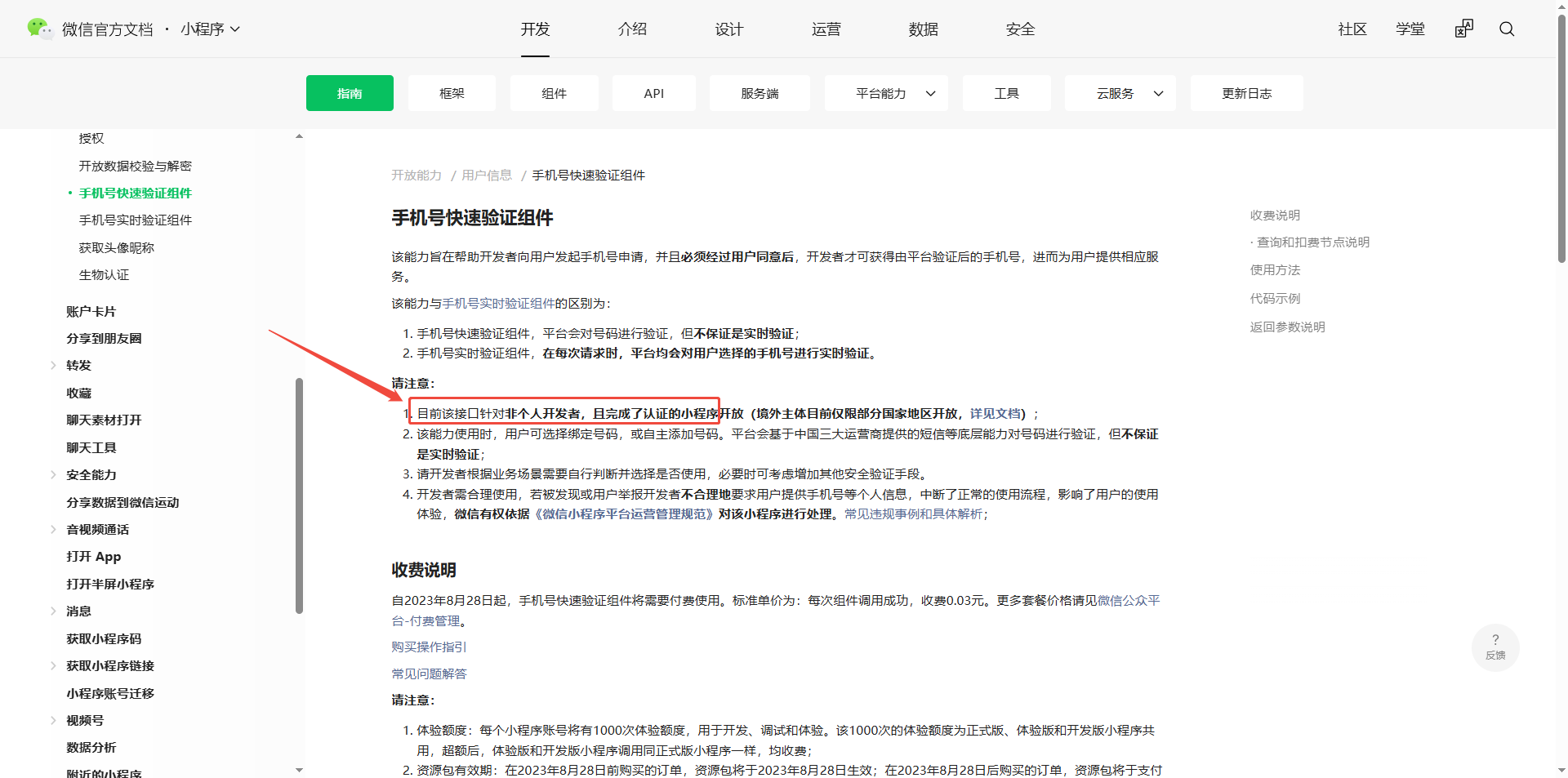Open 收藏 in the sidebar
1568x778 pixels.
click(78, 393)
